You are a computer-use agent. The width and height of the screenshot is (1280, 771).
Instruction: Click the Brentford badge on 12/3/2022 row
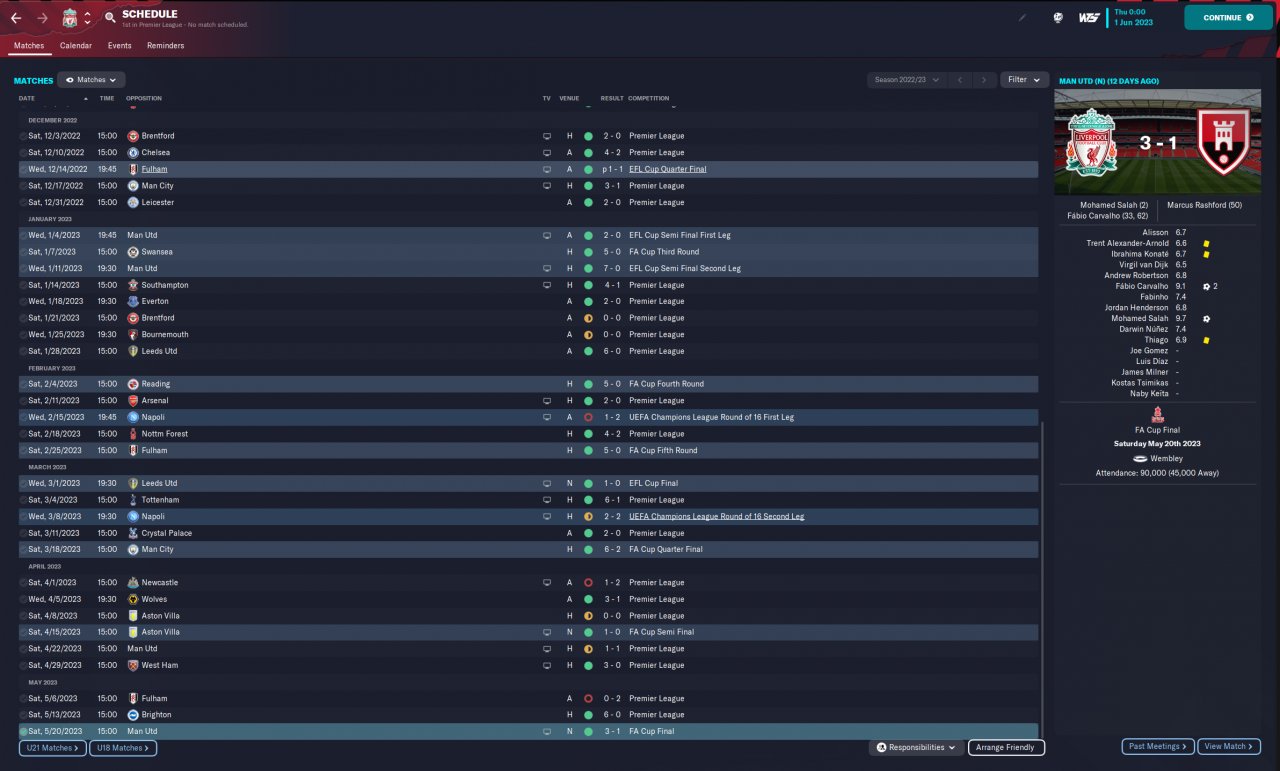pos(133,136)
